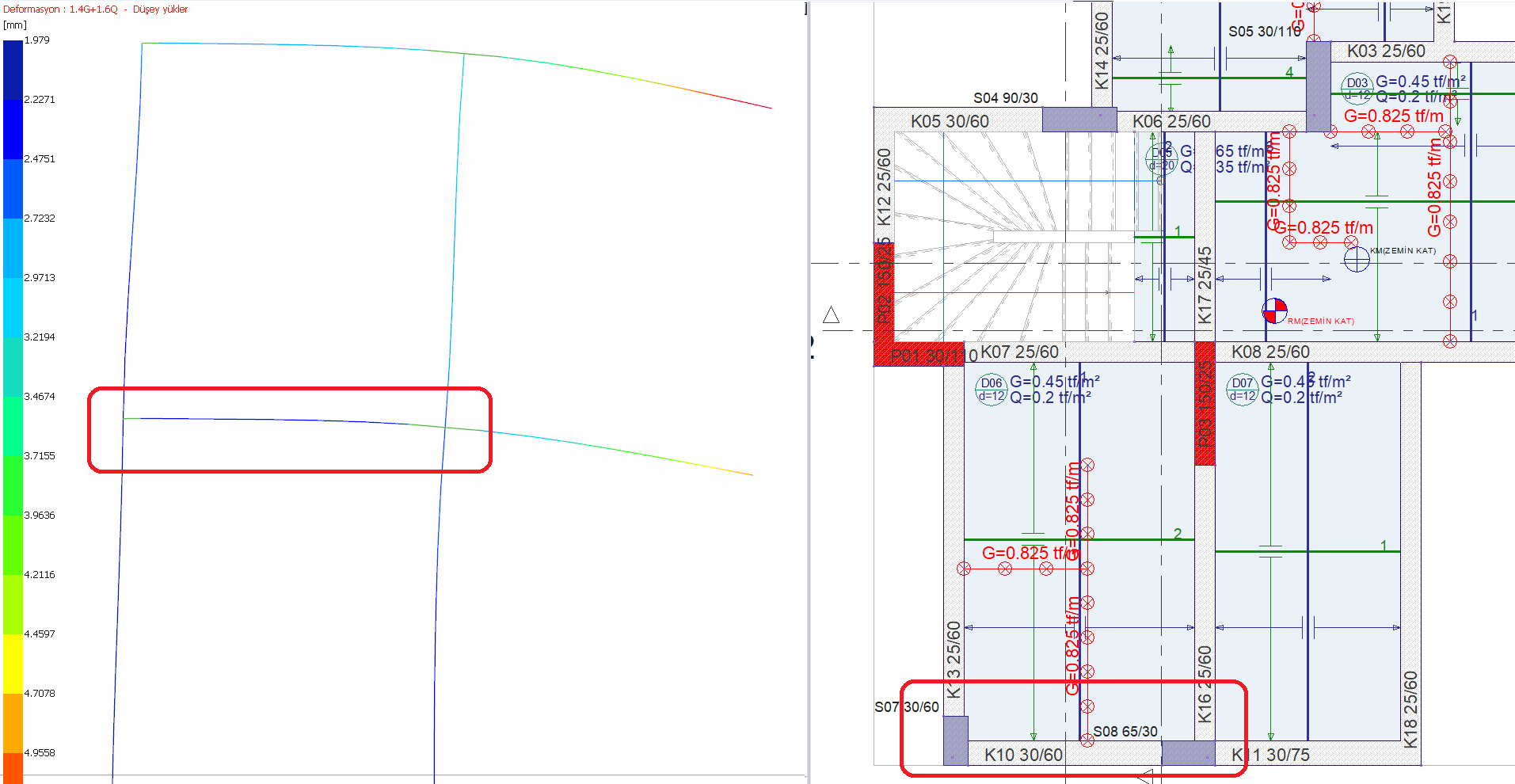
Task: Click vertical beam label K18 25/60
Action: [1410, 710]
